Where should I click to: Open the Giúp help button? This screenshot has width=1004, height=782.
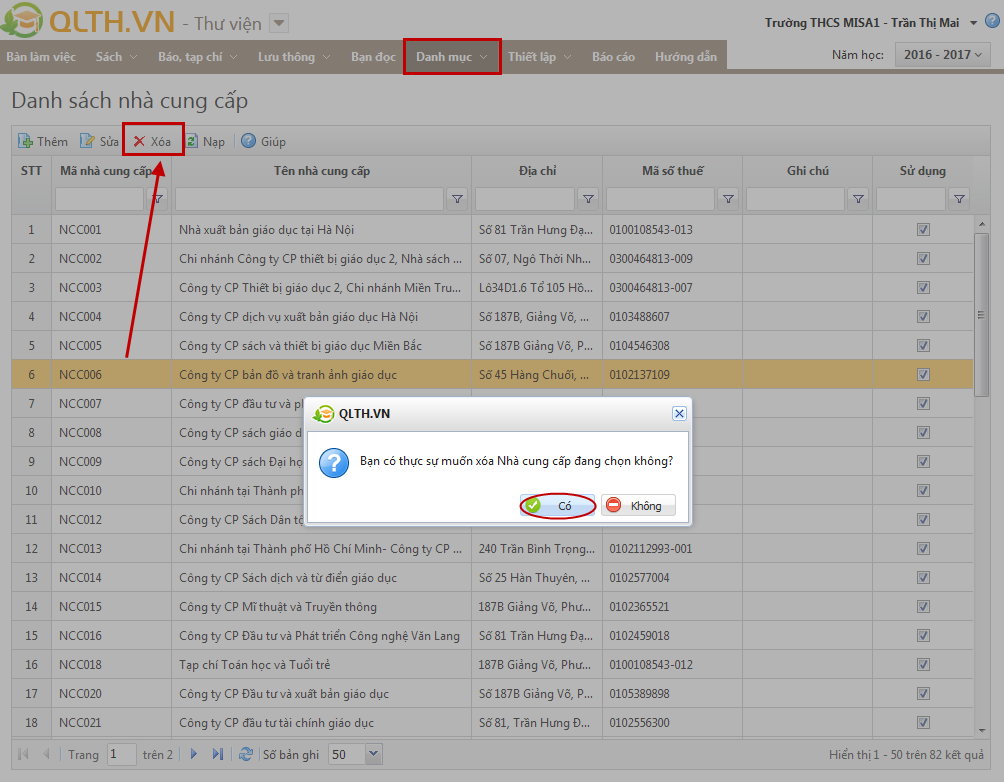(x=264, y=142)
